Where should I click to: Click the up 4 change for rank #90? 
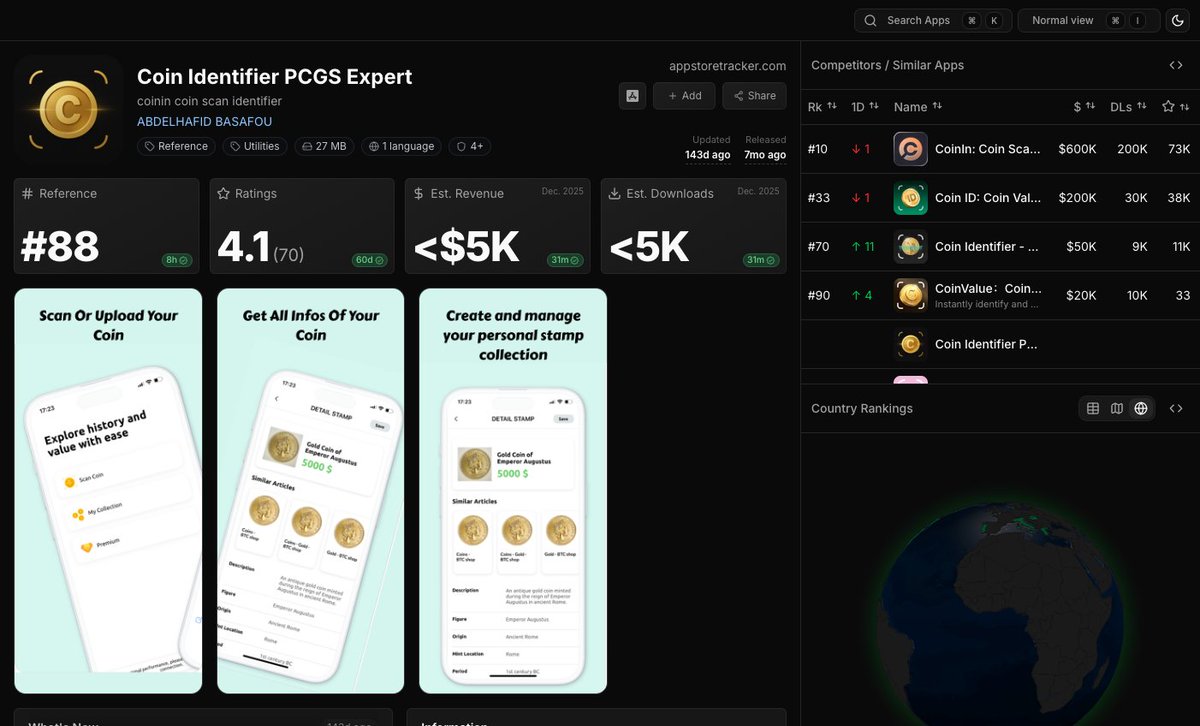(861, 295)
